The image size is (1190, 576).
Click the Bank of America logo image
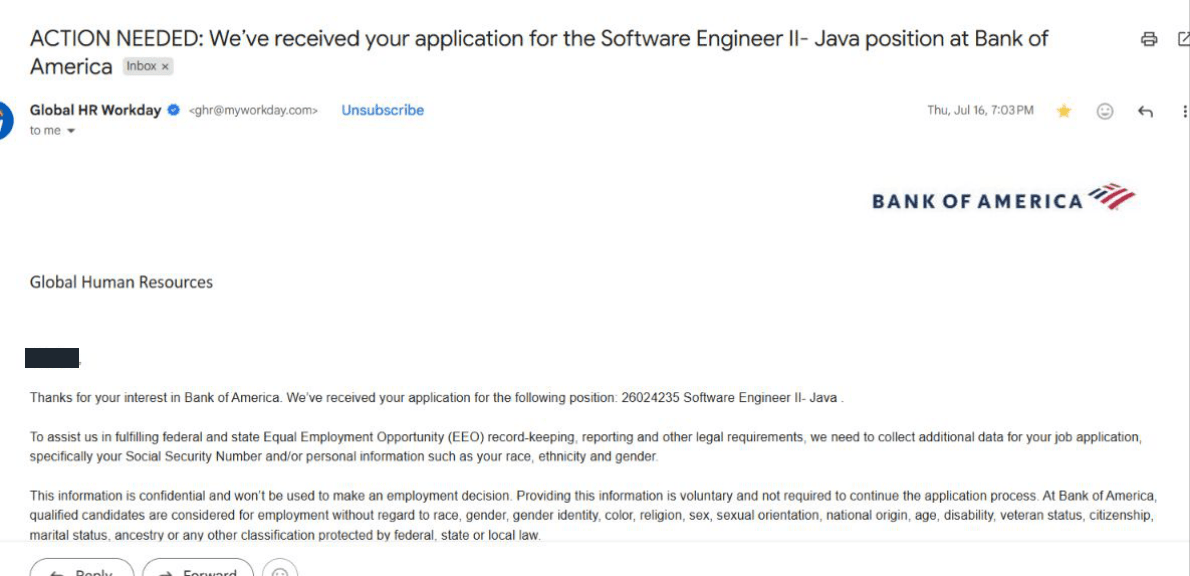pos(1003,197)
